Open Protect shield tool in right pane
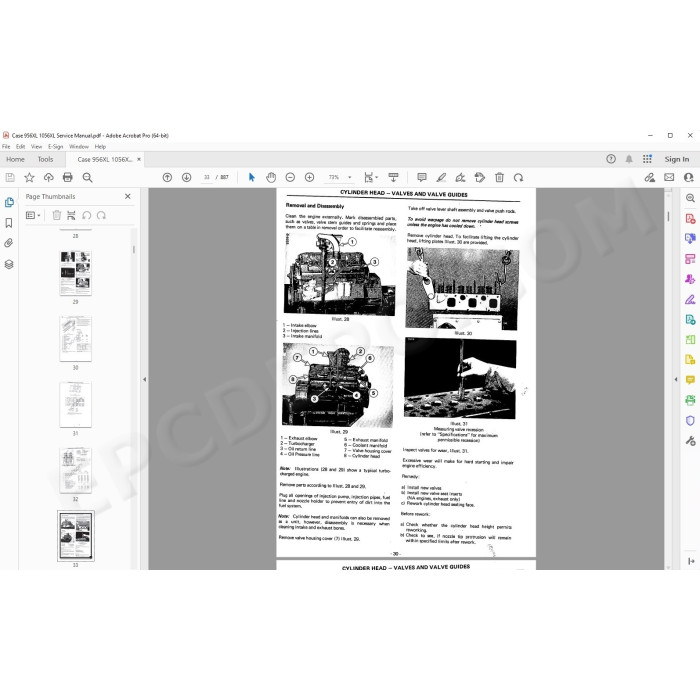The width and height of the screenshot is (700, 700). pos(691,421)
